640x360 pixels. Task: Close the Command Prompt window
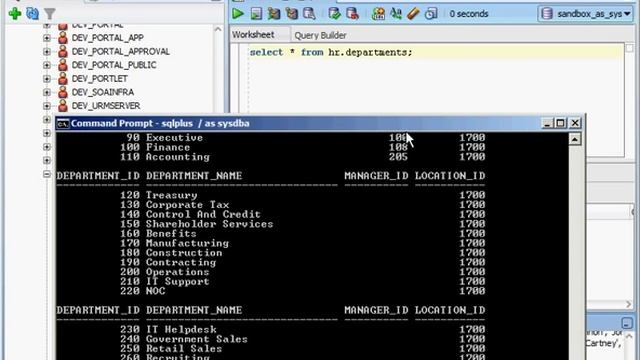pos(575,123)
